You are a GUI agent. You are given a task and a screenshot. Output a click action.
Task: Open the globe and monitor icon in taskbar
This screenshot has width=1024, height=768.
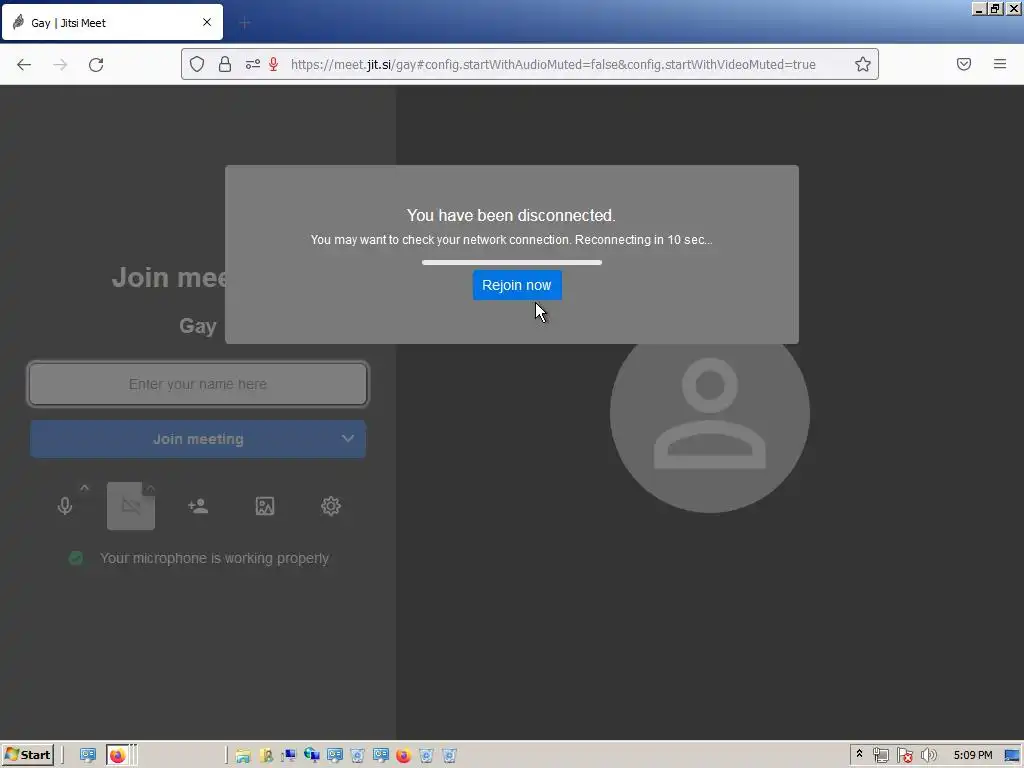pyautogui.click(x=312, y=756)
